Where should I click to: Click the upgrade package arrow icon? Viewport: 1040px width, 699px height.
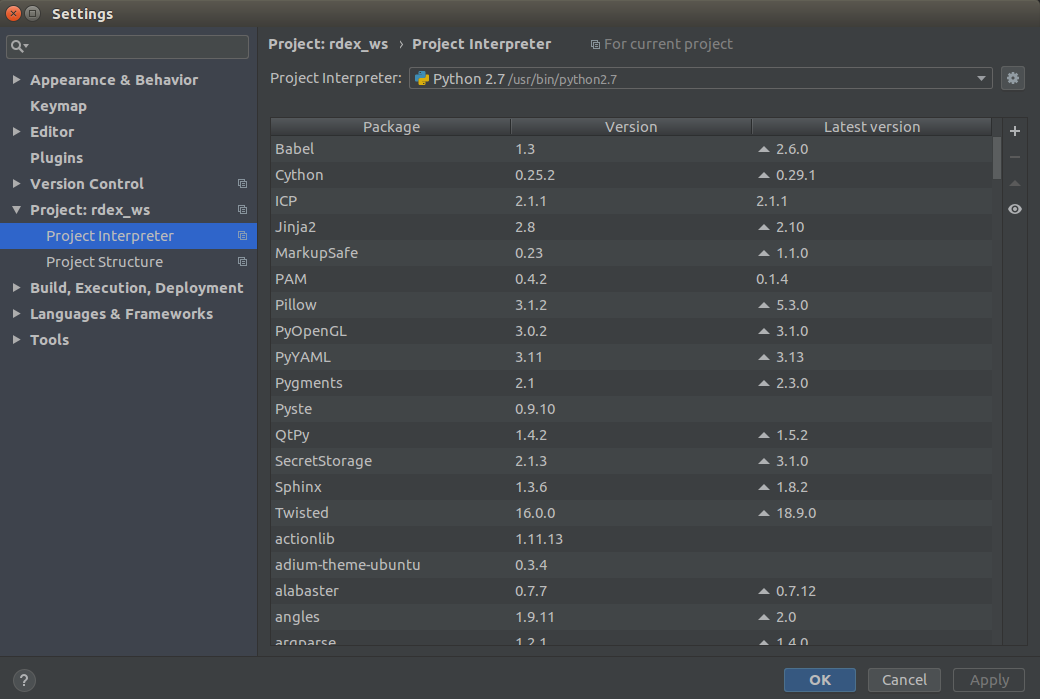(x=1015, y=183)
